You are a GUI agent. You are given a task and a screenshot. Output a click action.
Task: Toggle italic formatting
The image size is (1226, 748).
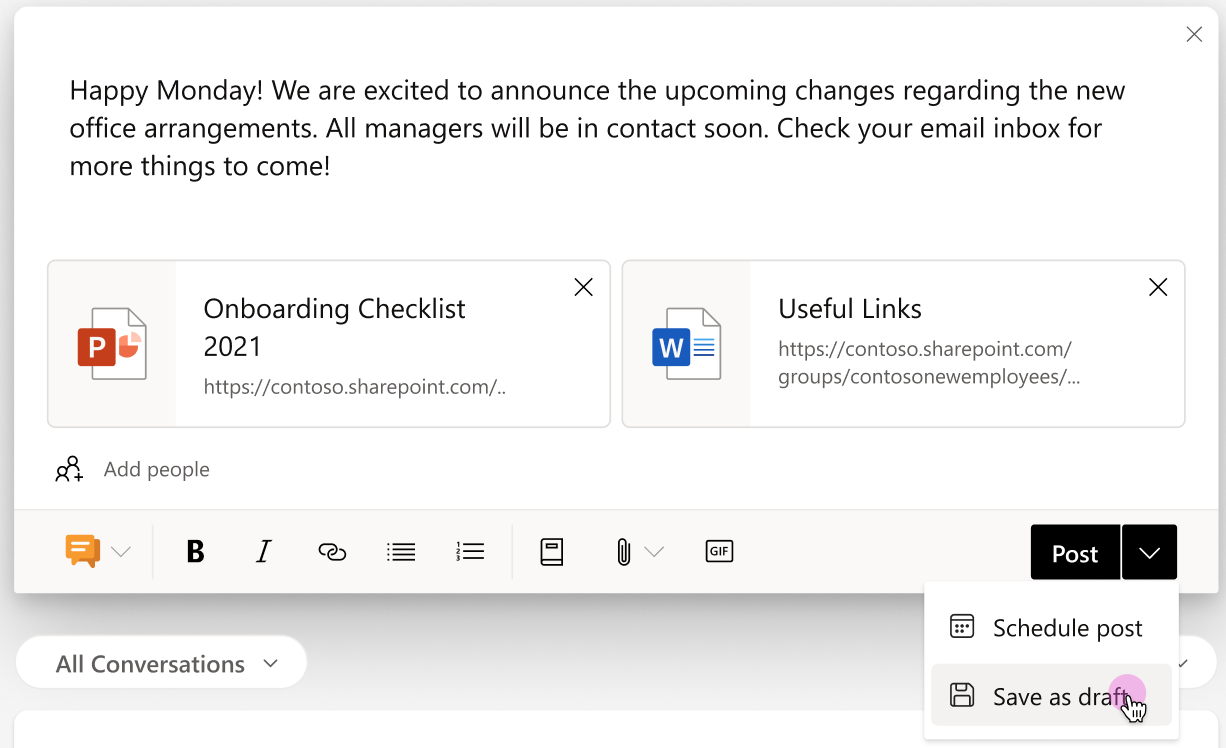coord(263,551)
